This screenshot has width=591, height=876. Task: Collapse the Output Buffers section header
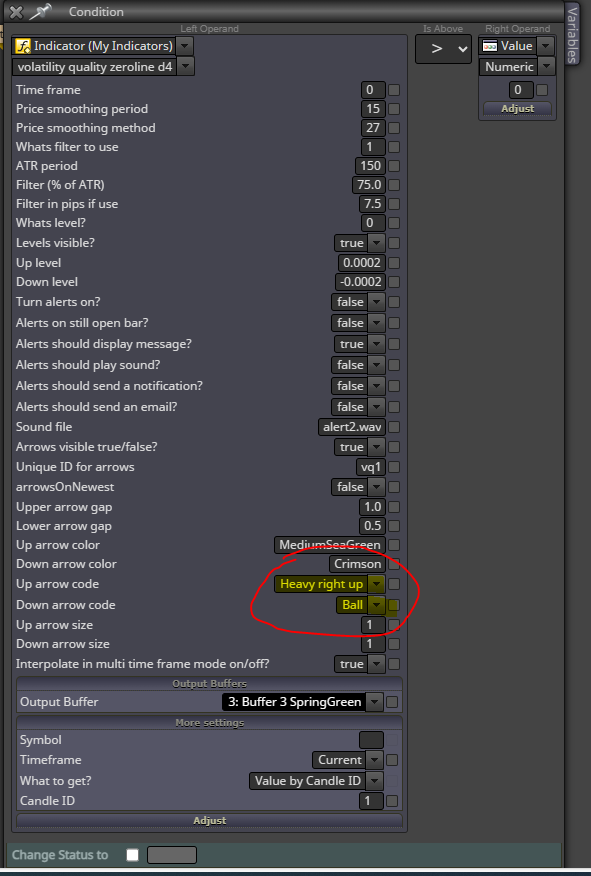[209, 684]
